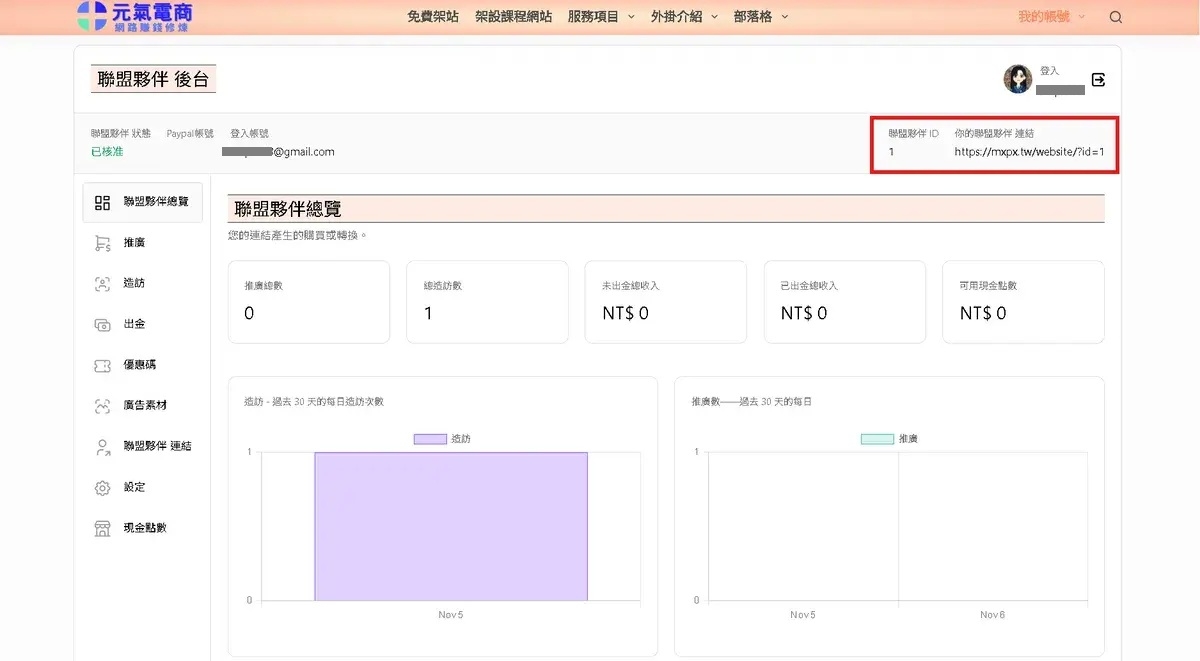
Task: Open the 架設課程網站 menu item
Action: click(513, 17)
